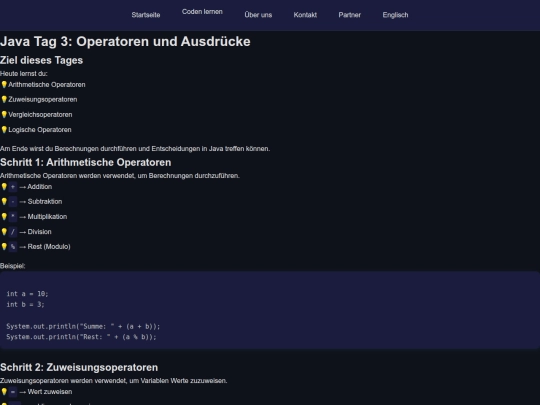Click the sentence starting Am Ende wirst du
The width and height of the screenshot is (540, 405).
[x=135, y=149]
